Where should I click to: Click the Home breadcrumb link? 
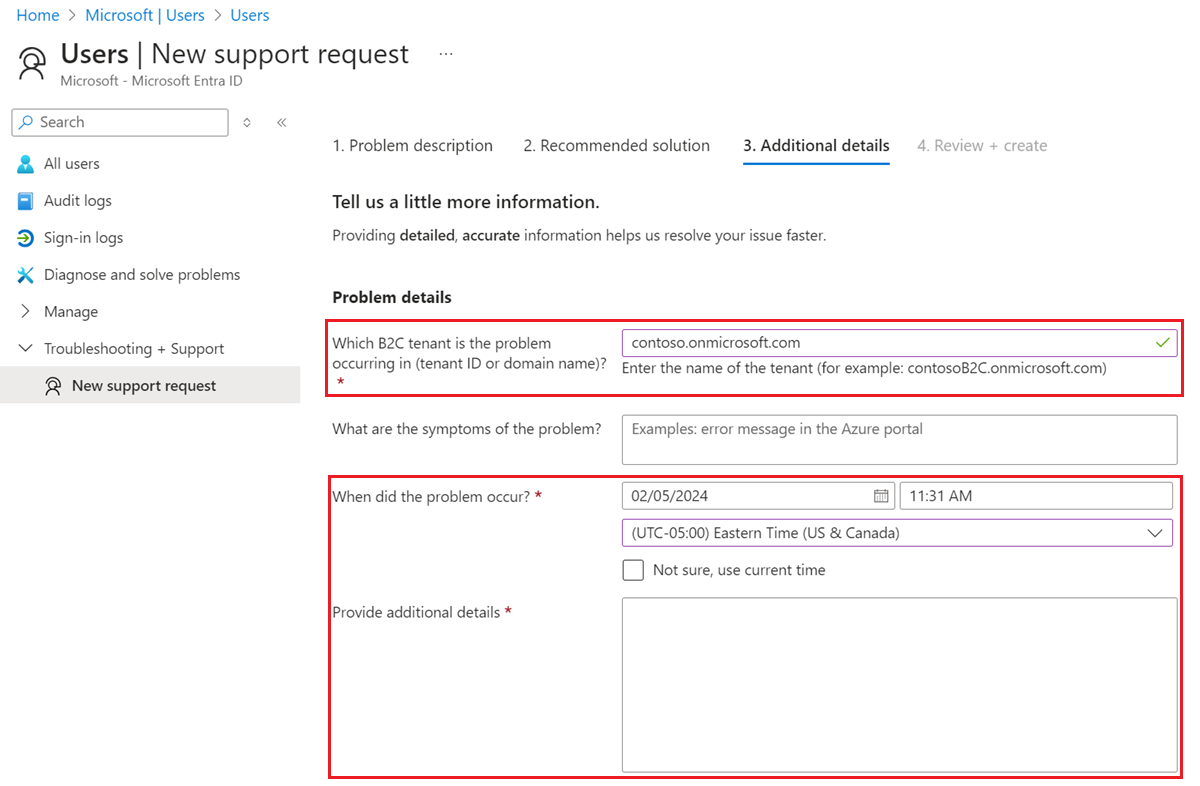click(x=38, y=15)
